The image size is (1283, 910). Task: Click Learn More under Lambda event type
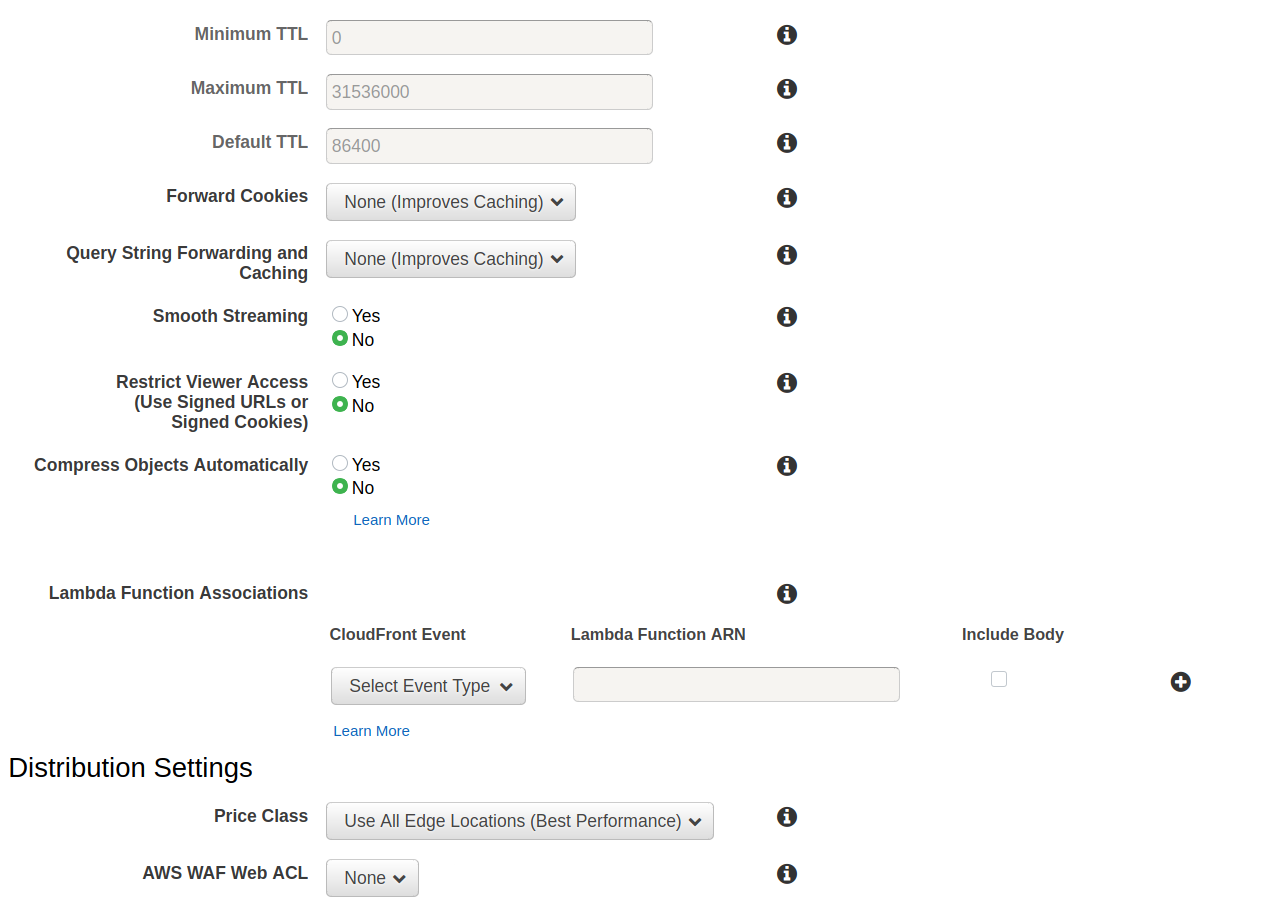(371, 731)
